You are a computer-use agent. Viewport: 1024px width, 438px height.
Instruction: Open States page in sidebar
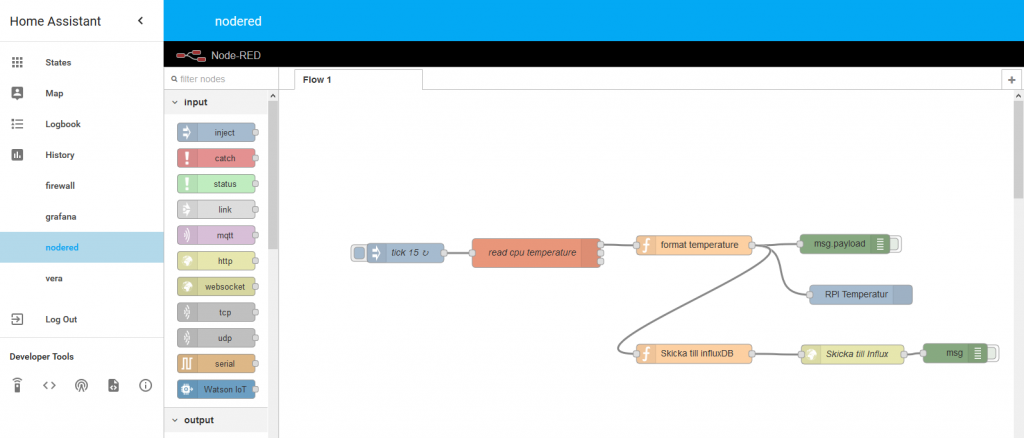58,63
